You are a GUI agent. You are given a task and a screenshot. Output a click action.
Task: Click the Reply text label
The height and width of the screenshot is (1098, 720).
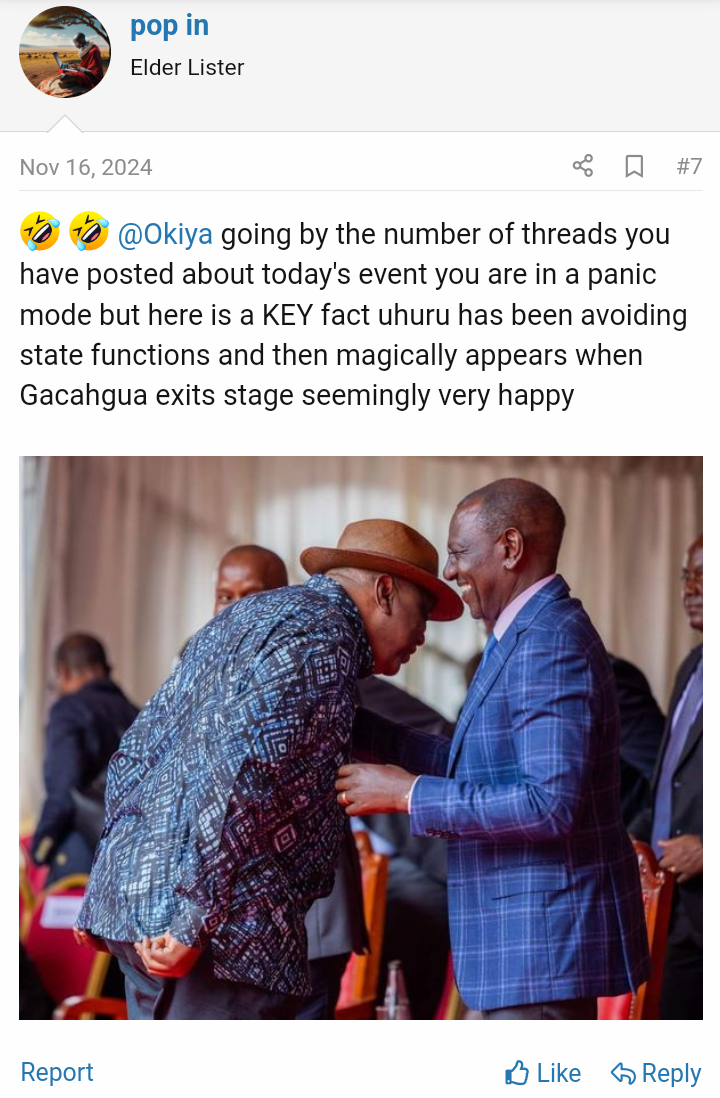click(x=671, y=1073)
